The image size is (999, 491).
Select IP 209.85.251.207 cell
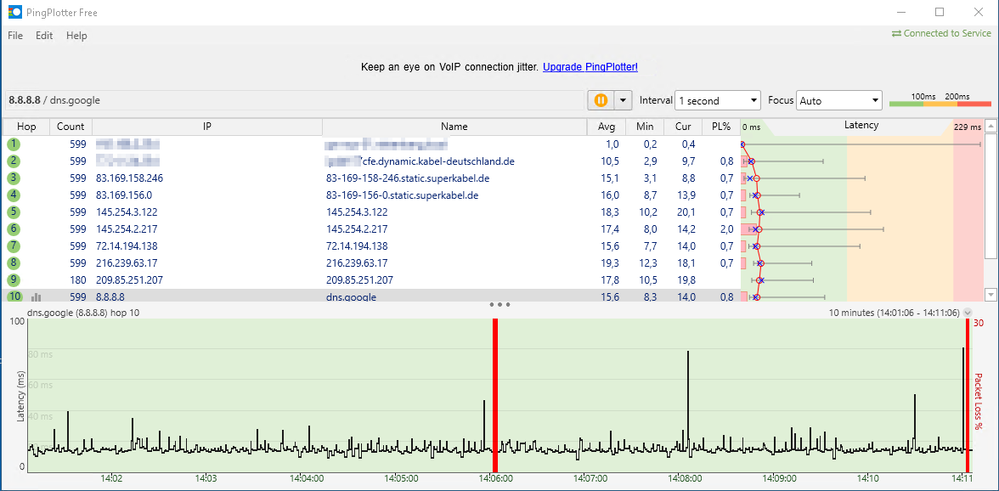click(x=129, y=280)
